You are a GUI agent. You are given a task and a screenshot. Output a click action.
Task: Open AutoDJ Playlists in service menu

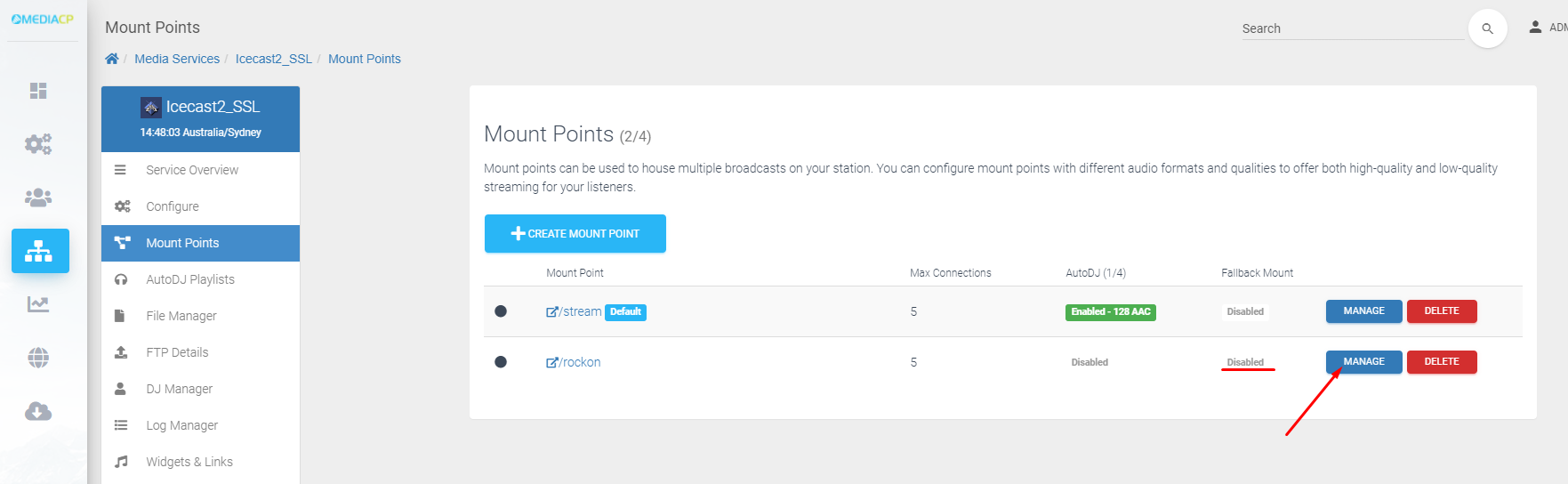click(190, 279)
